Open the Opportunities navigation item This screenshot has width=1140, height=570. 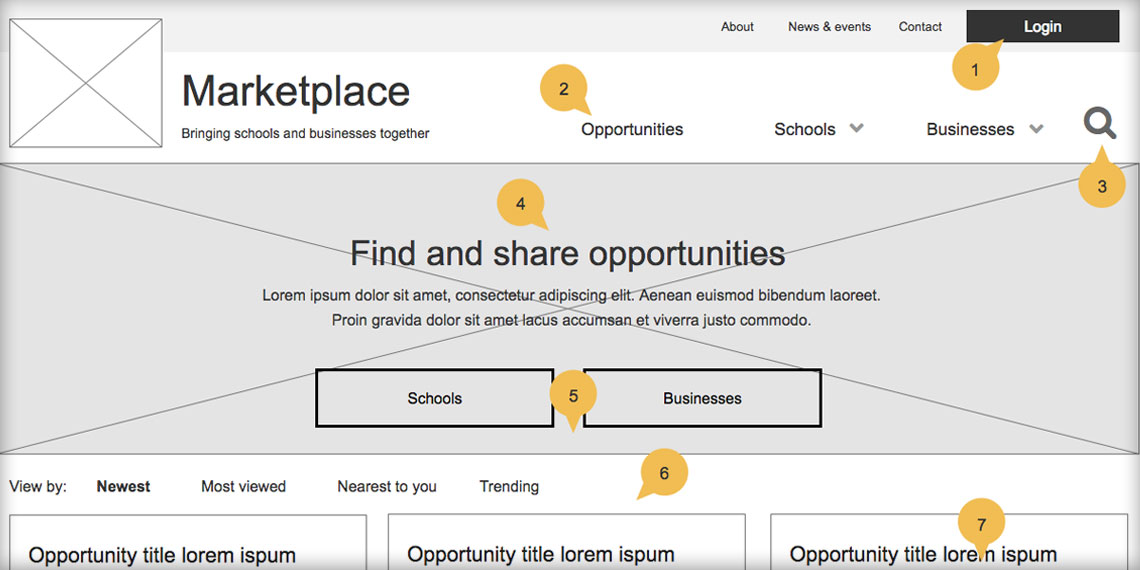coord(632,129)
